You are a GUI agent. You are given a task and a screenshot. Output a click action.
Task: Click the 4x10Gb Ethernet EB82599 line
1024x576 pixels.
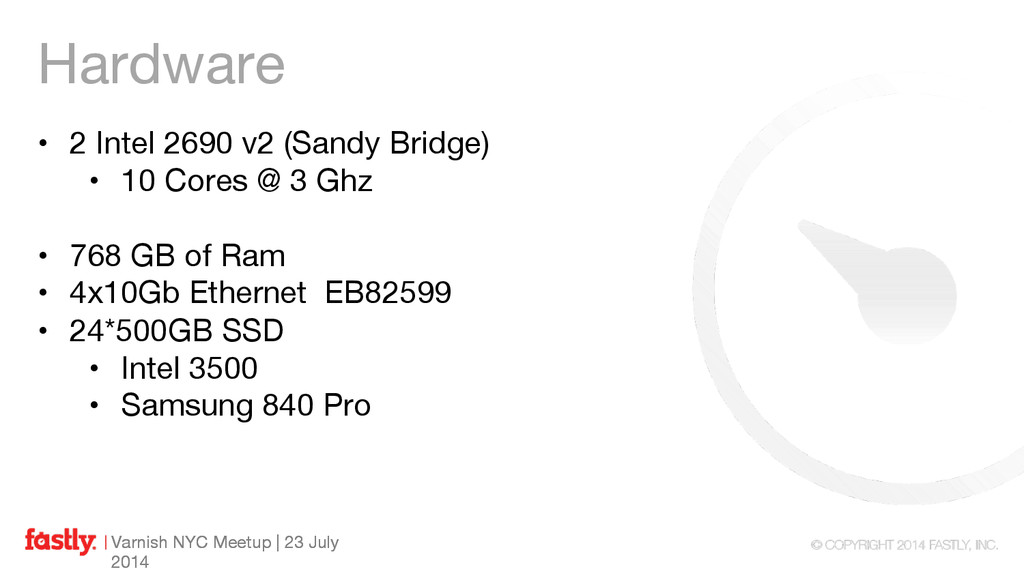click(260, 293)
